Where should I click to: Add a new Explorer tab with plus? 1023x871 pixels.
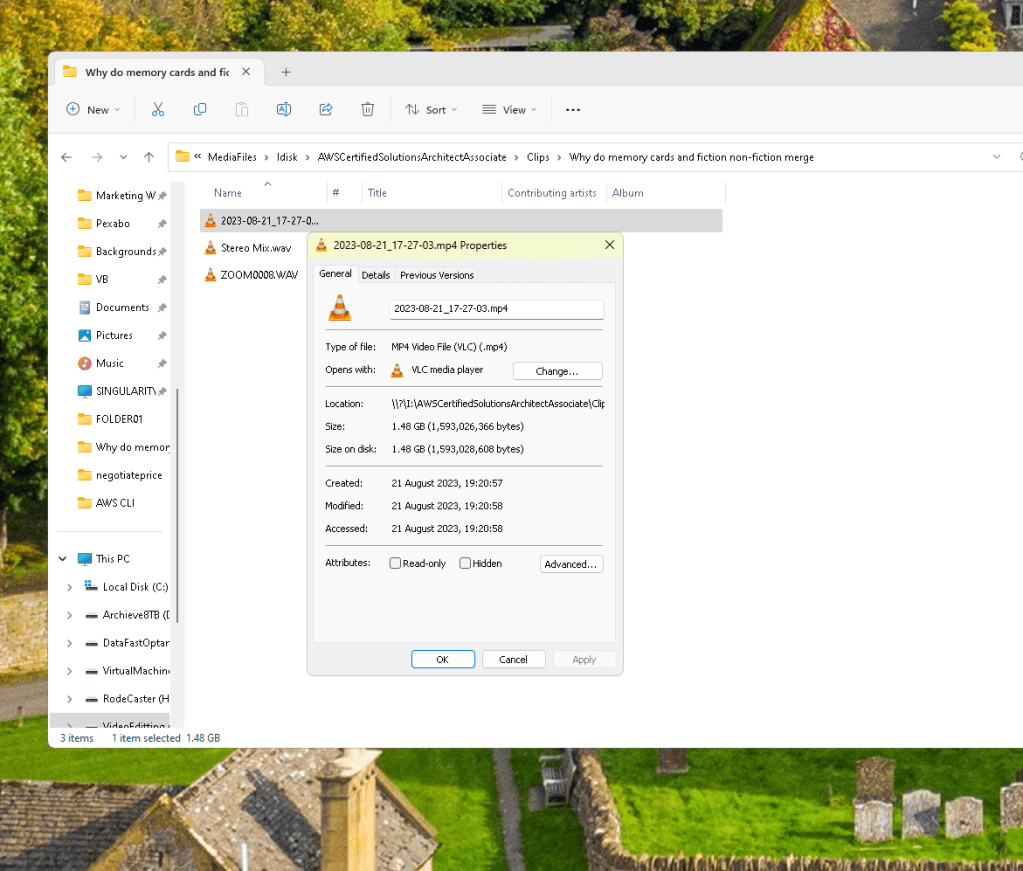286,72
